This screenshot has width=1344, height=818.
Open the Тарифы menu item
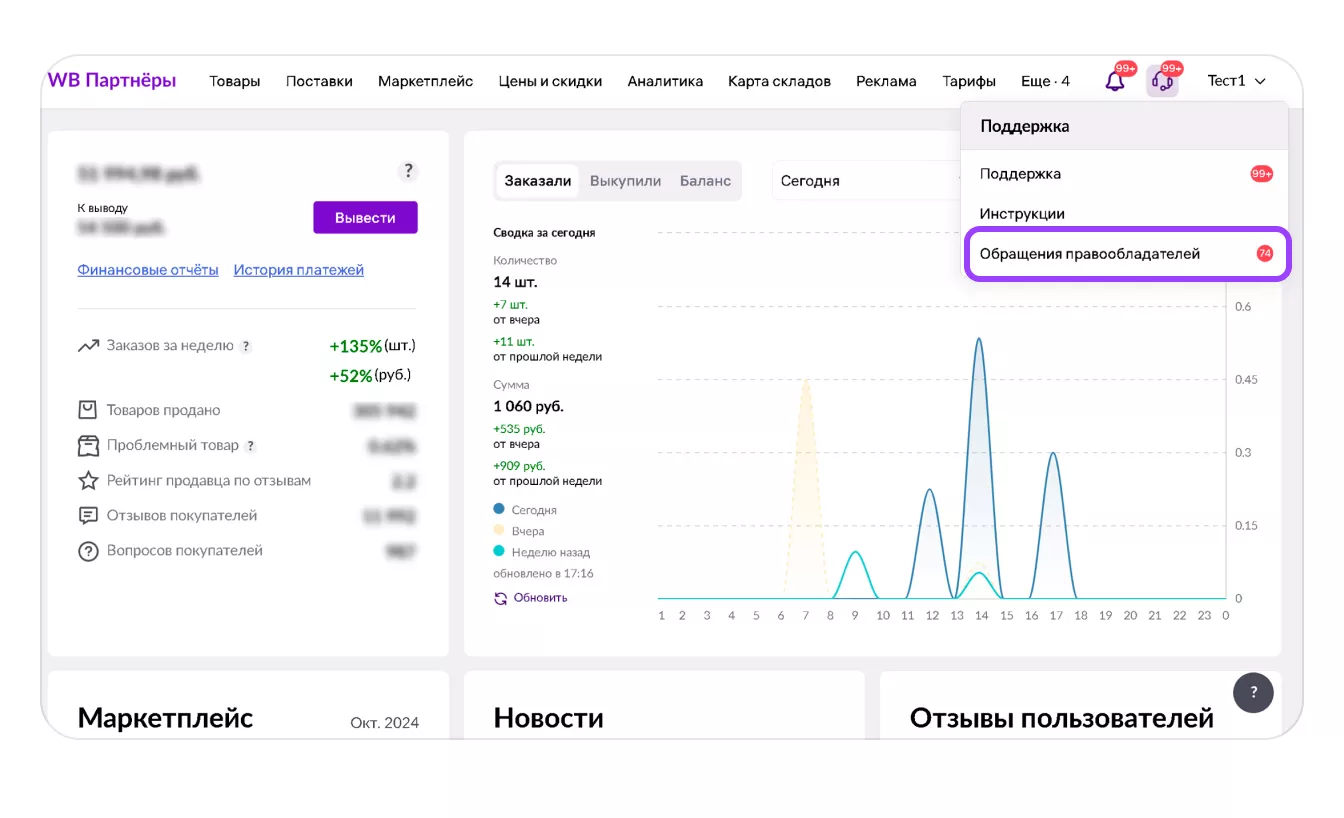[x=969, y=81]
